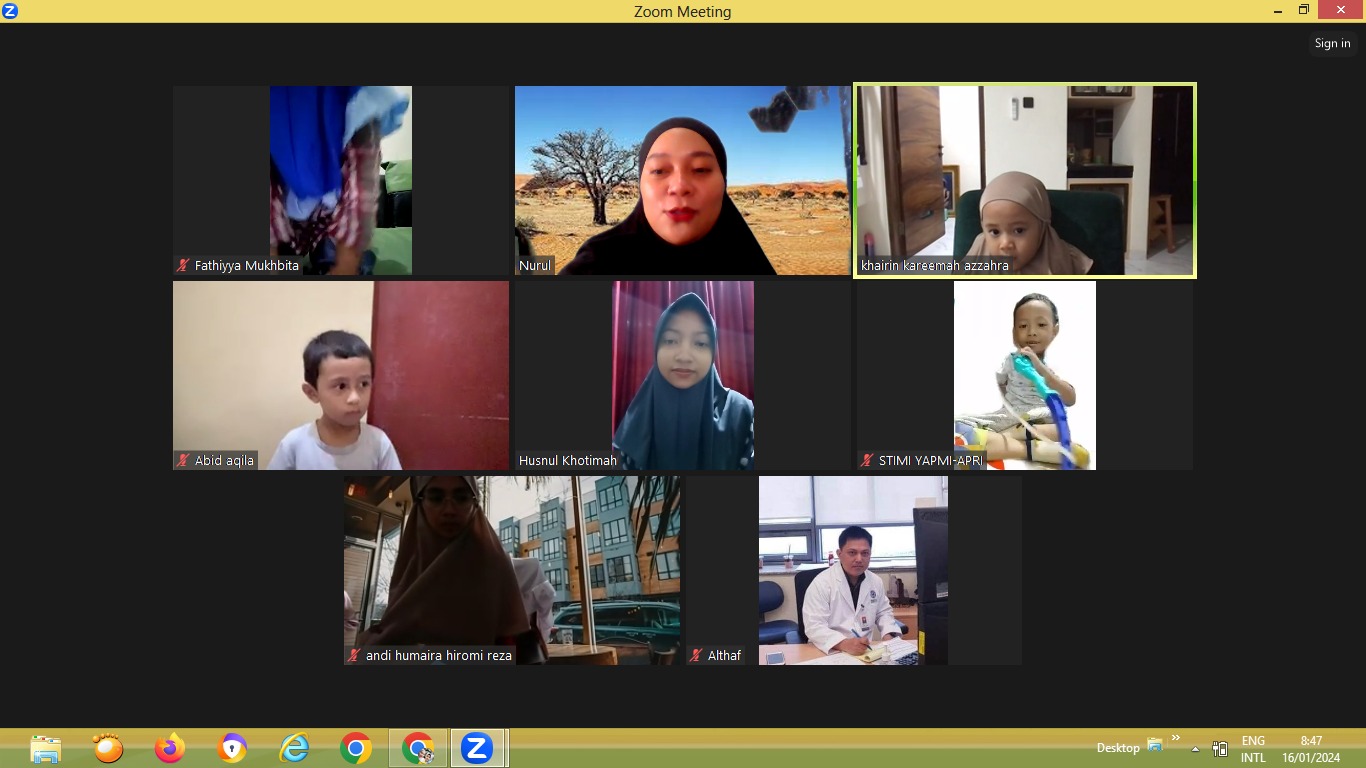Click the Sign in button

[1332, 43]
